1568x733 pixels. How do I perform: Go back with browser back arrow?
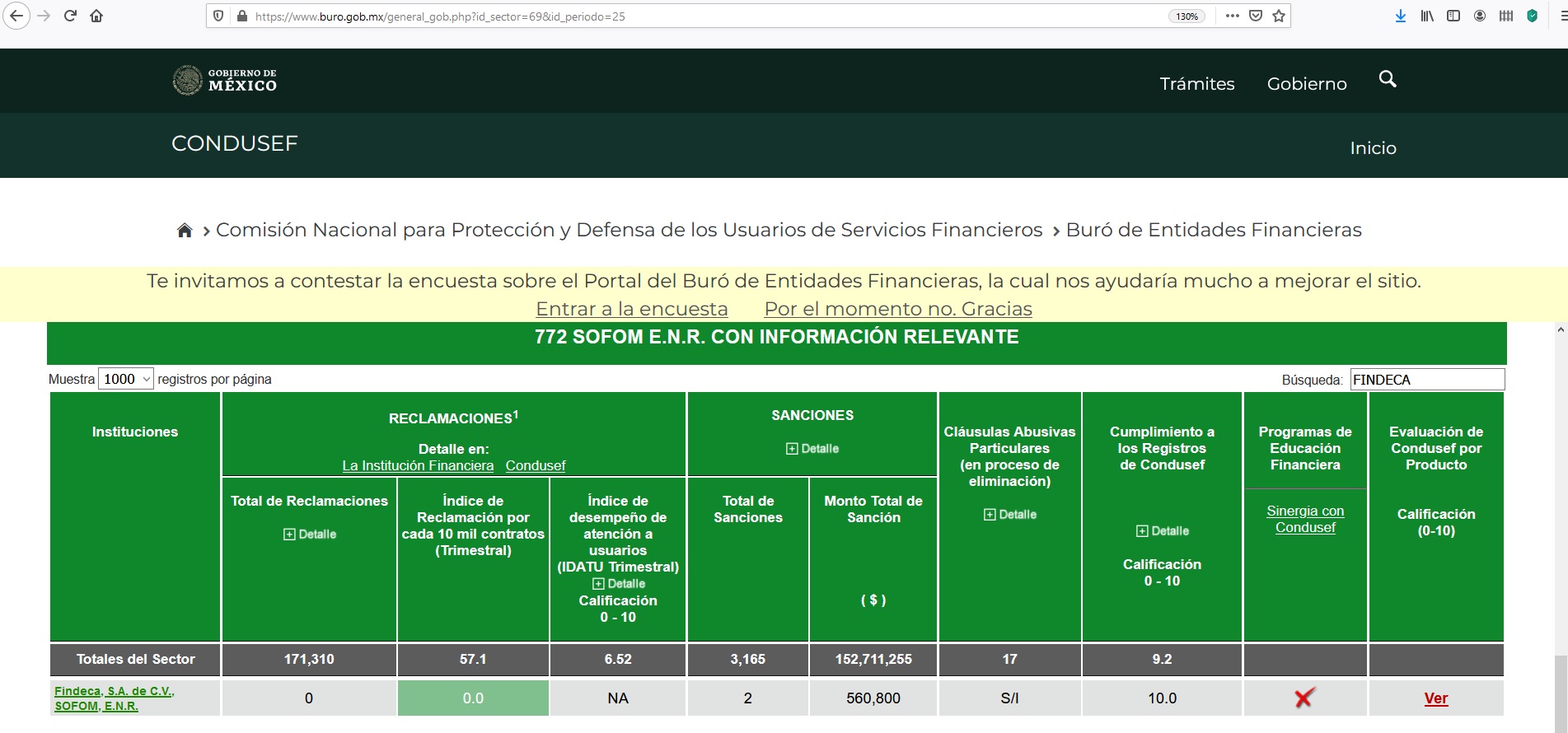[16, 16]
